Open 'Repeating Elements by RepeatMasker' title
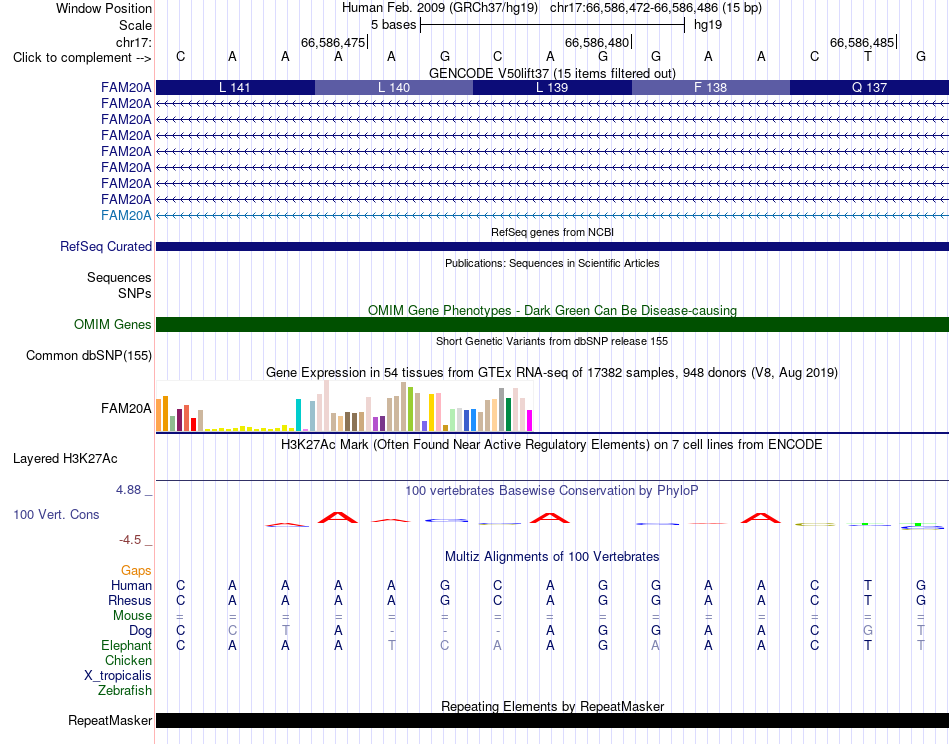Viewport: 950px width, 744px height. 552,706
